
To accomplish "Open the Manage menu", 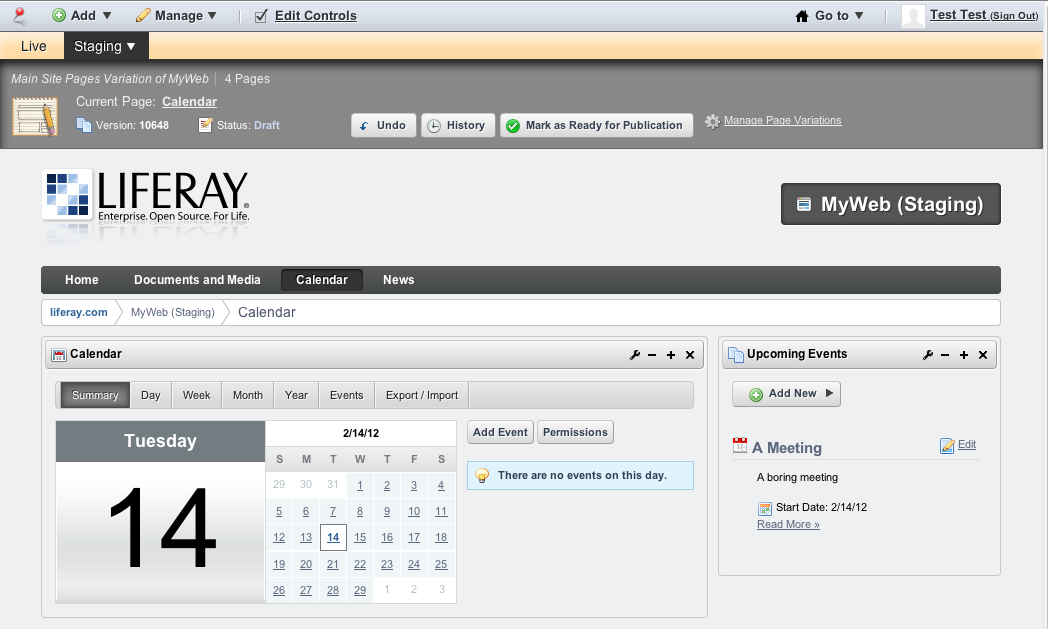I will [176, 15].
